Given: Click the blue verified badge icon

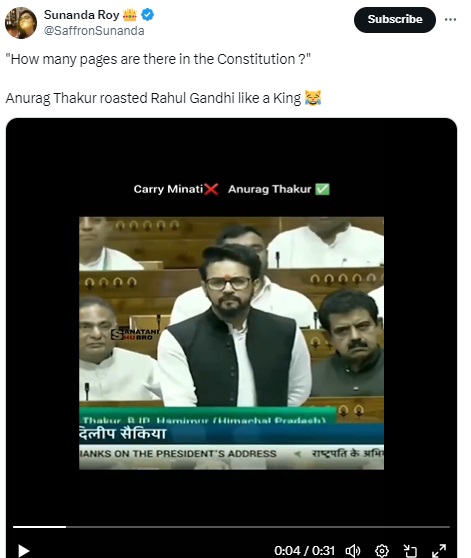Looking at the screenshot, I should pos(148,15).
